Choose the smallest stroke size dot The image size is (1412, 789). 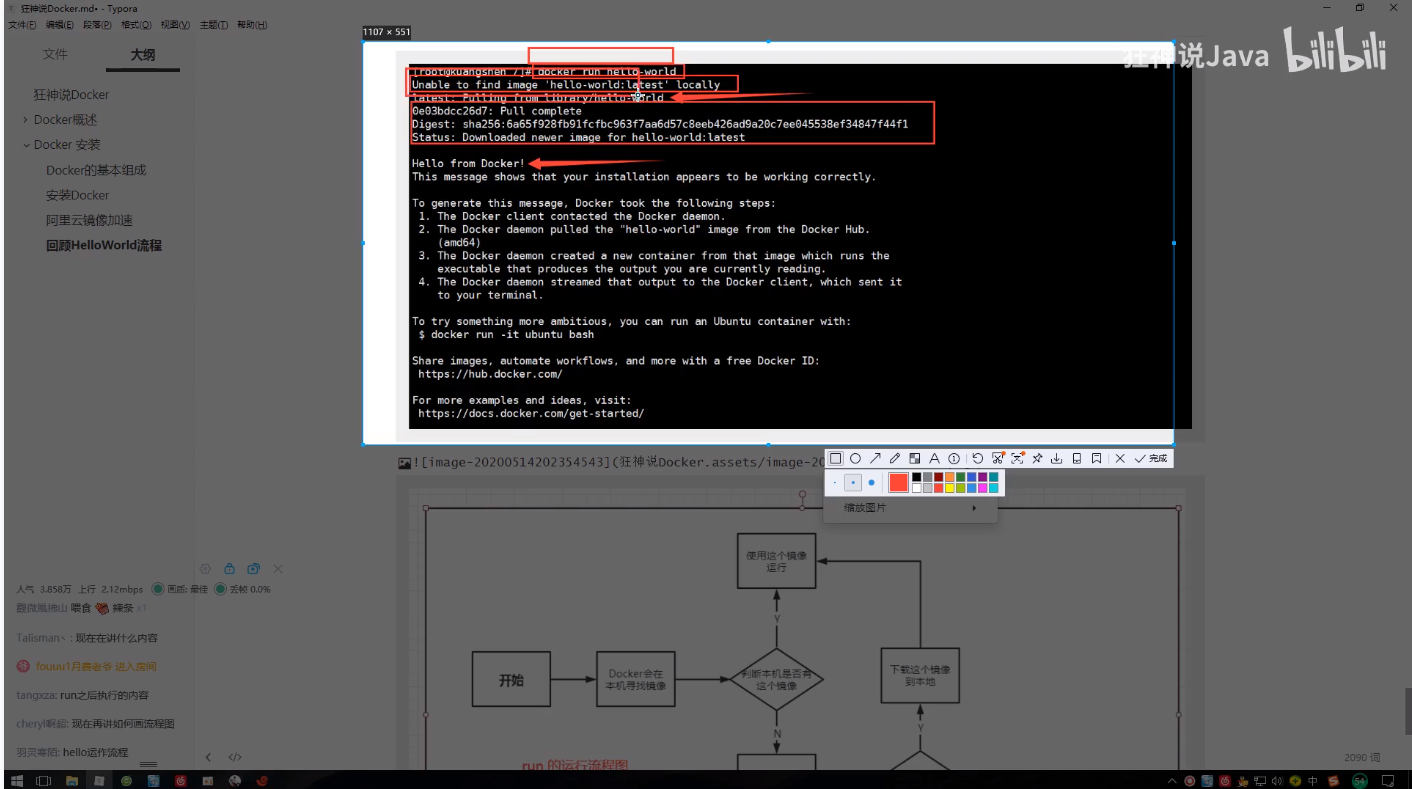835,483
